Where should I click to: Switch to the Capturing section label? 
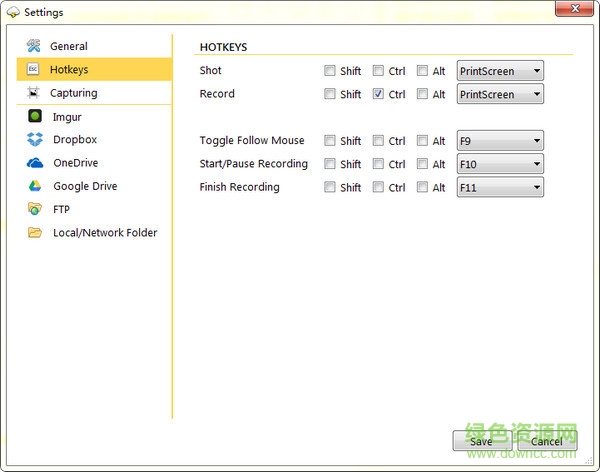74,93
